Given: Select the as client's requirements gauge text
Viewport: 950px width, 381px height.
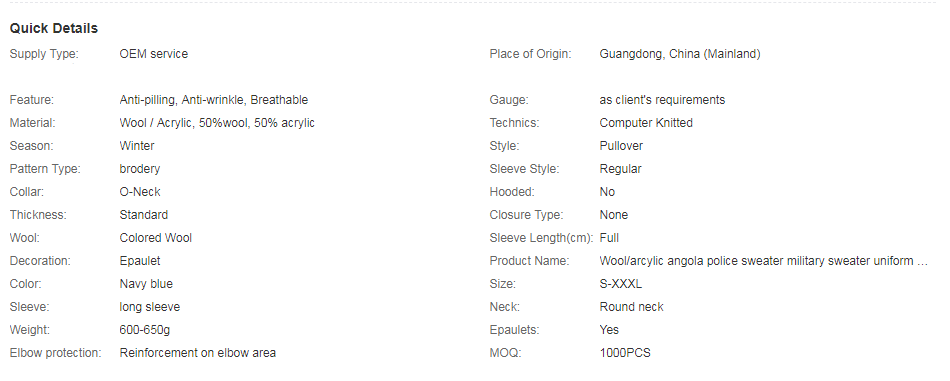Looking at the screenshot, I should click(x=662, y=100).
